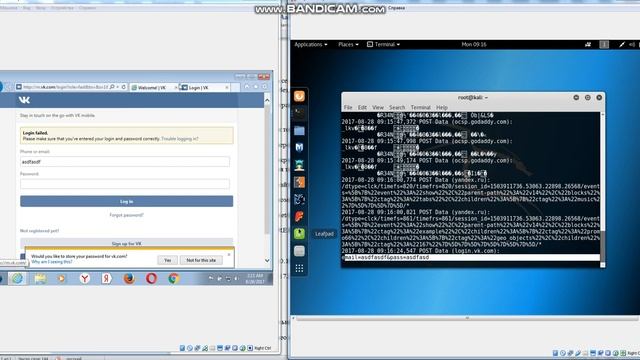Open IE tools gear icon
The image size is (640, 360).
tap(265, 87)
